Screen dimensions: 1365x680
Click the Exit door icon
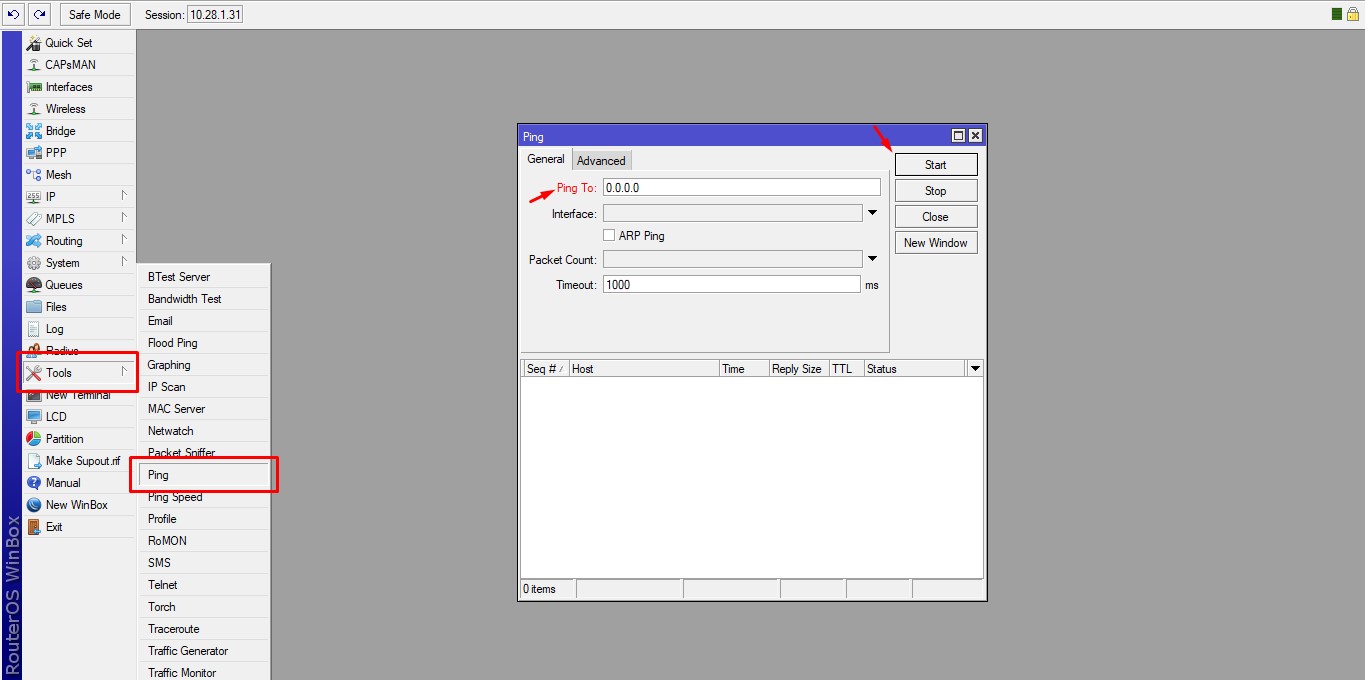click(34, 527)
